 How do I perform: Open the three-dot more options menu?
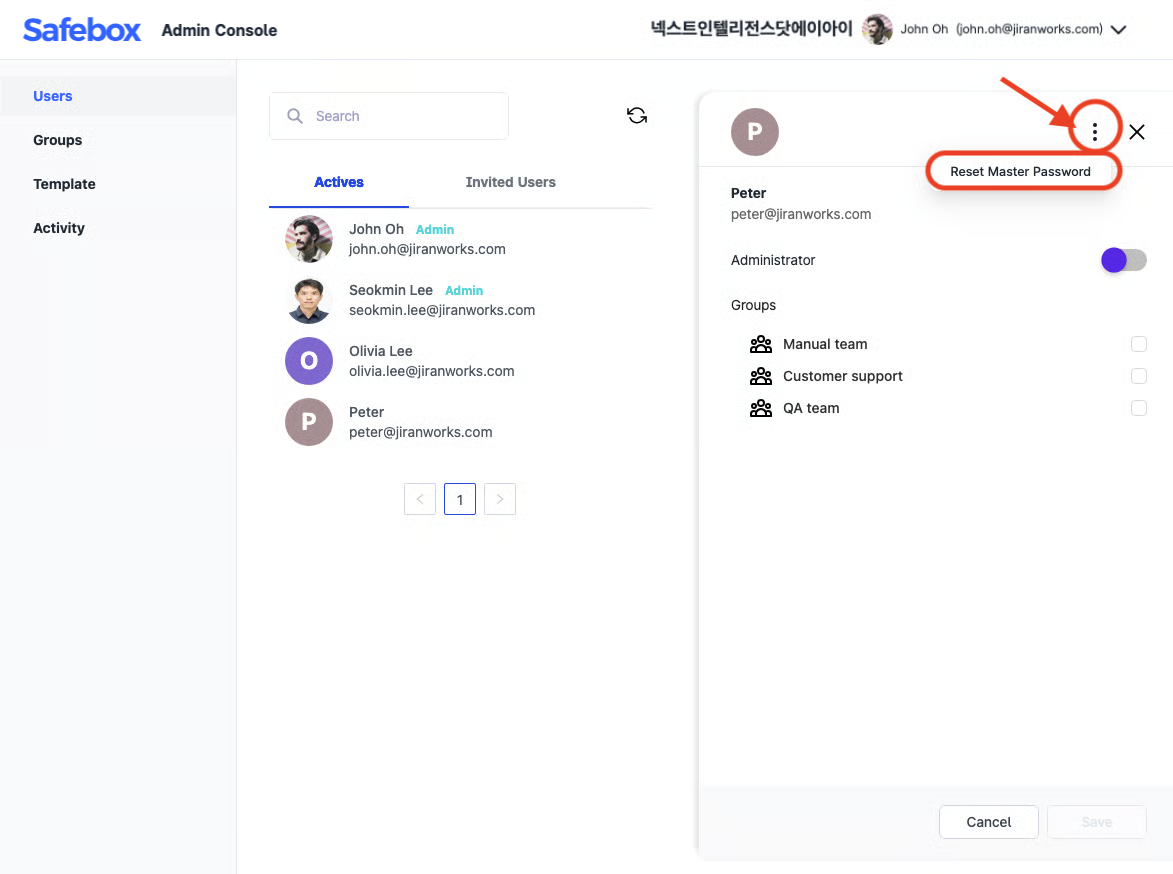(x=1095, y=131)
